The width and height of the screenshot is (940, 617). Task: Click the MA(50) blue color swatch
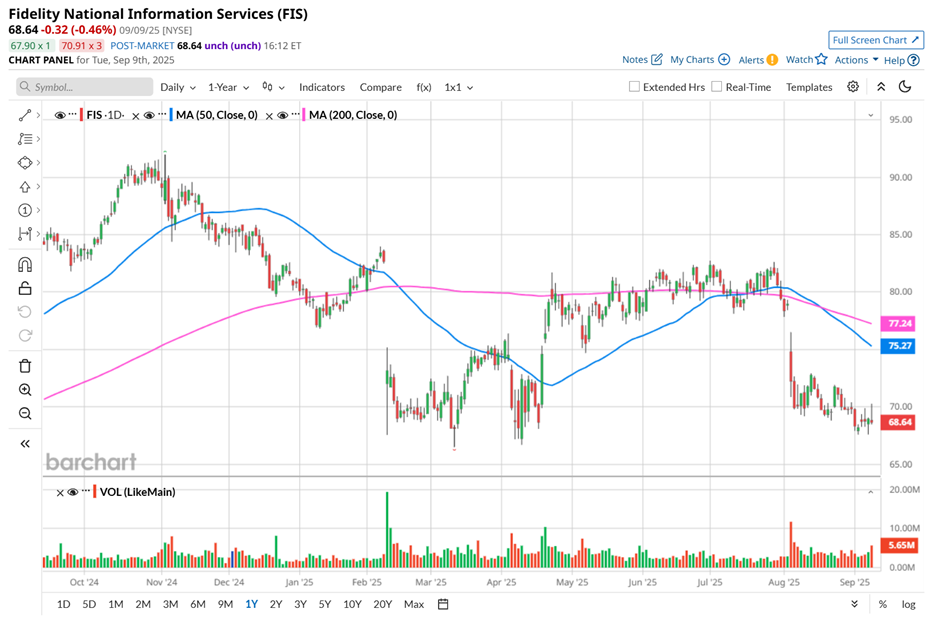coord(171,115)
